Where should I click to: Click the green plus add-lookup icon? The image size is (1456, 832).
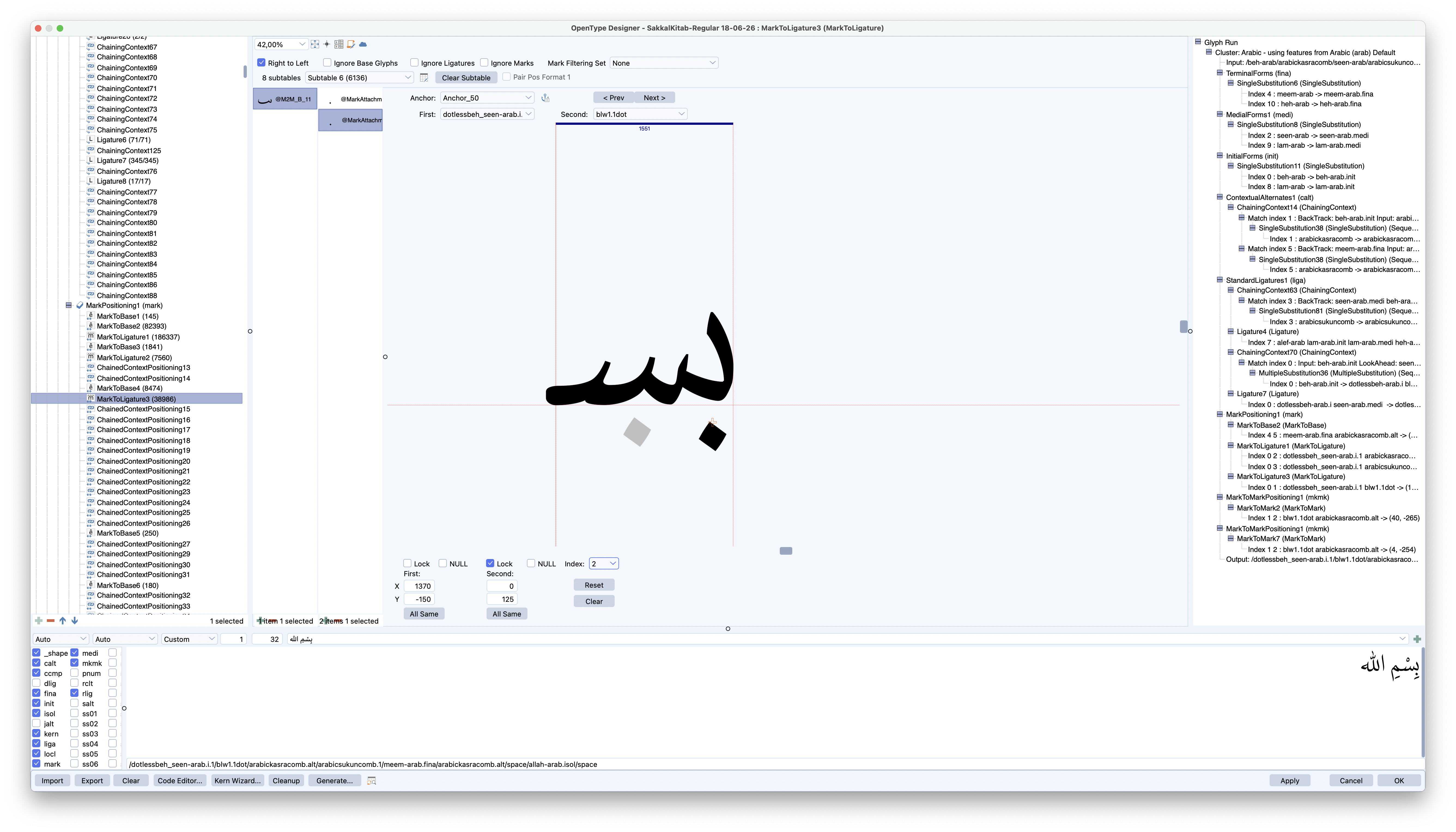(x=39, y=621)
